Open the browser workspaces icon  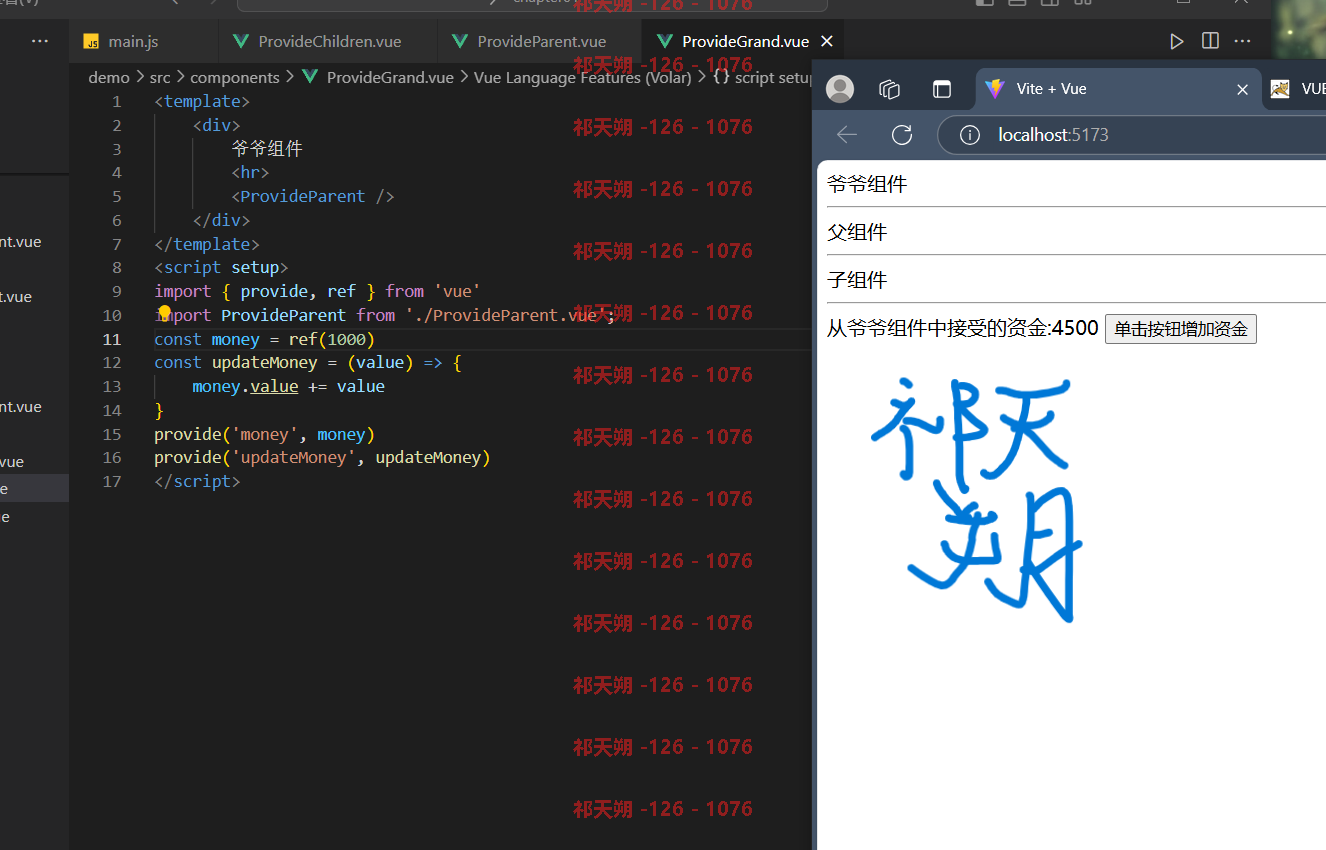tap(890, 89)
